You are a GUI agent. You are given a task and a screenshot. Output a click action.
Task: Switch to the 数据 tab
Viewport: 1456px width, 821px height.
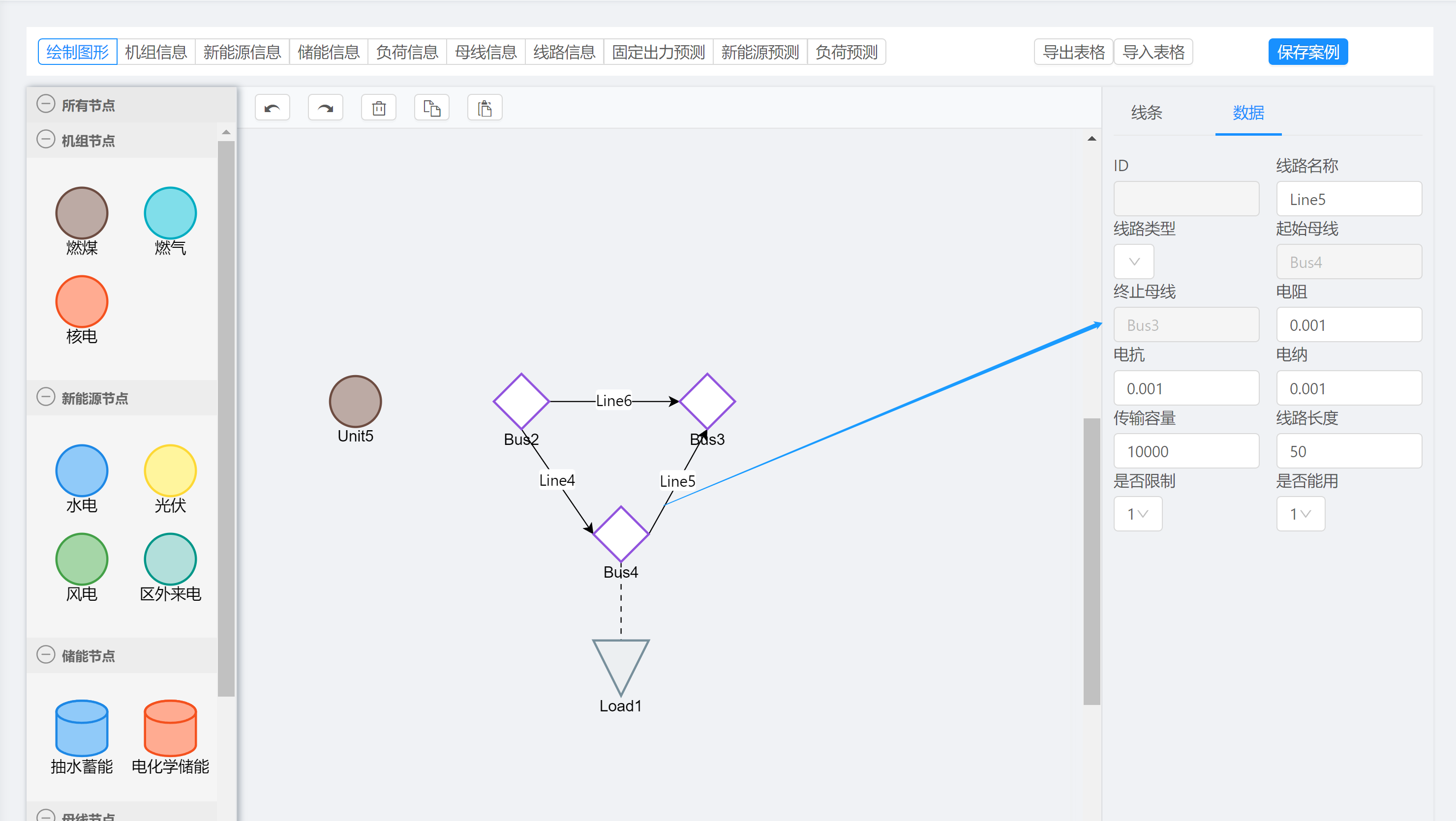coord(1248,113)
